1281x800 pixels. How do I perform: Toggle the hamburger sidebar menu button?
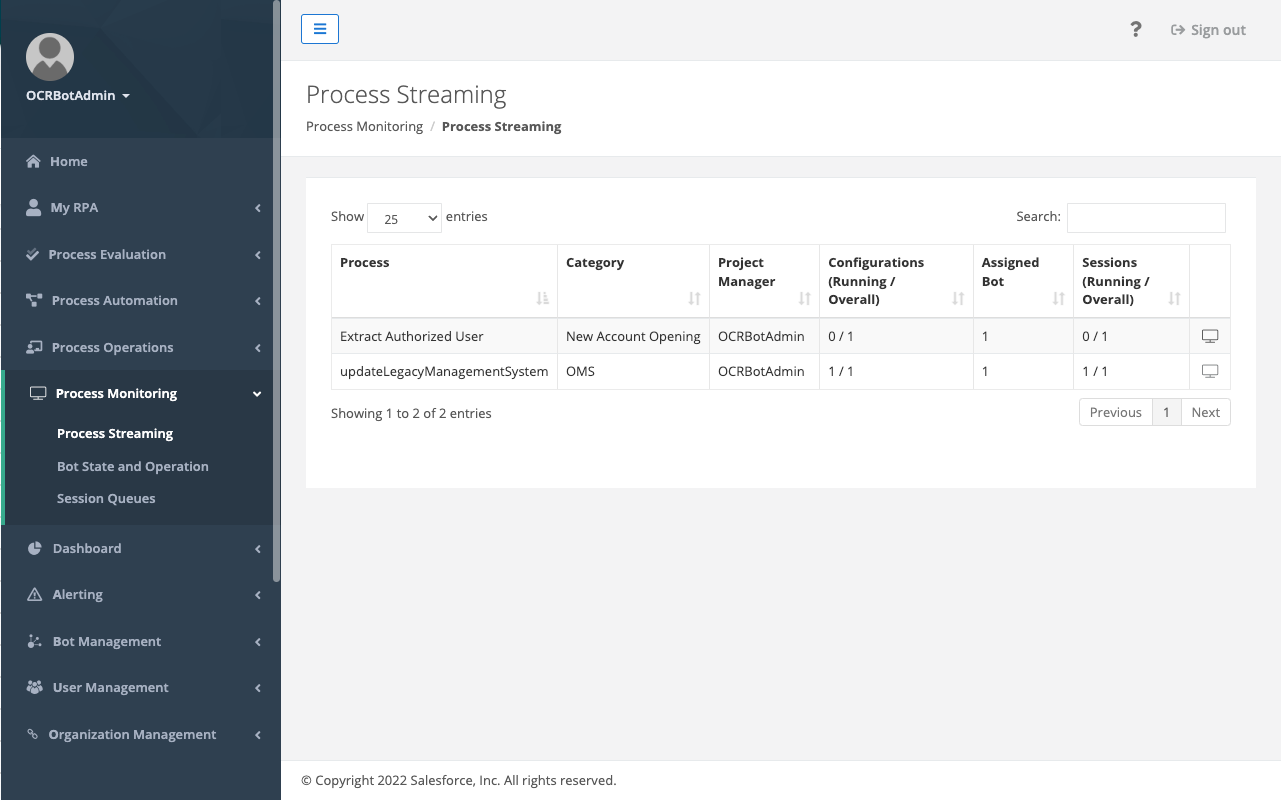[320, 29]
